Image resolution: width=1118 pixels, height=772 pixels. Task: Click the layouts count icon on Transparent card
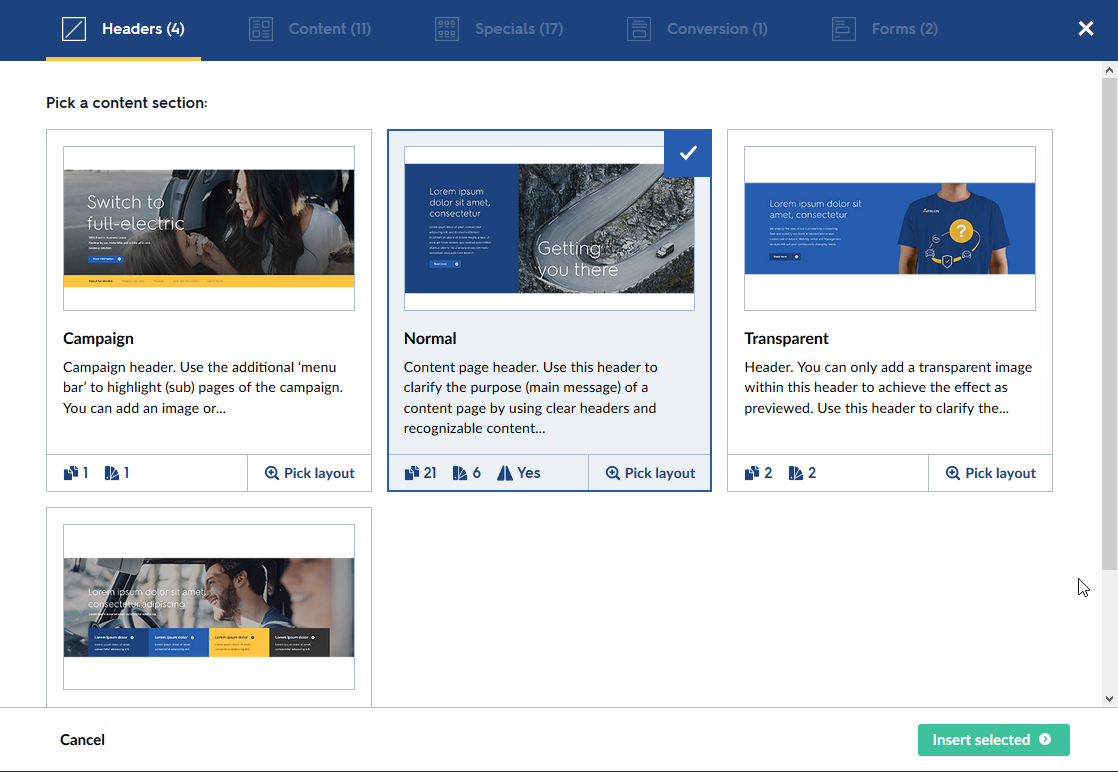796,473
